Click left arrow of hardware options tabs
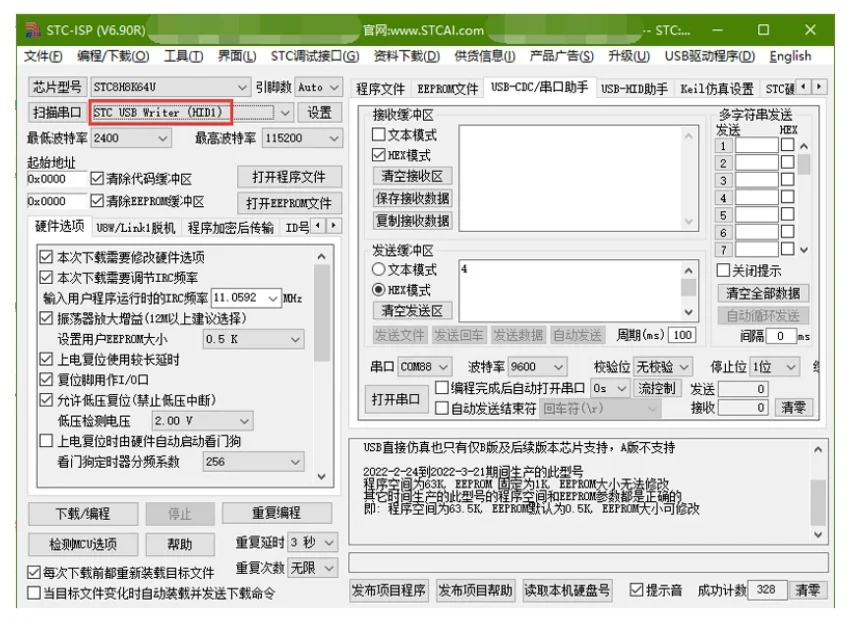This screenshot has width=851, height=624. point(318,225)
